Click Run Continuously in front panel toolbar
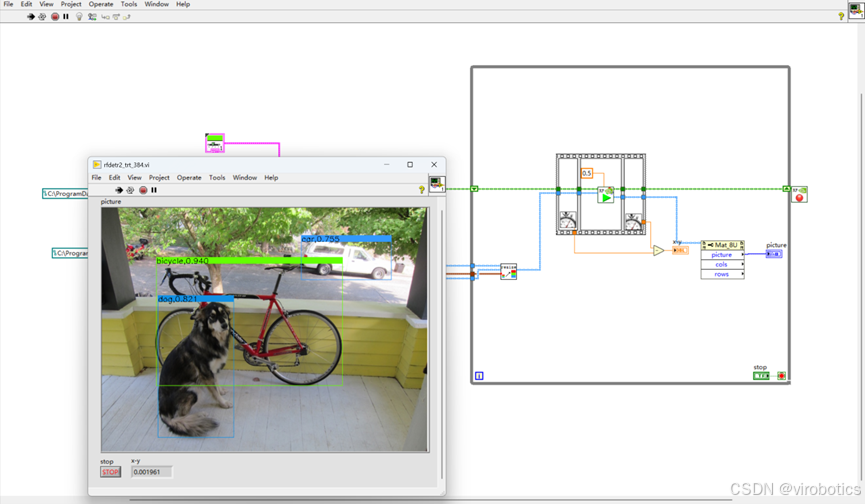The width and height of the screenshot is (865, 504). [x=130, y=190]
